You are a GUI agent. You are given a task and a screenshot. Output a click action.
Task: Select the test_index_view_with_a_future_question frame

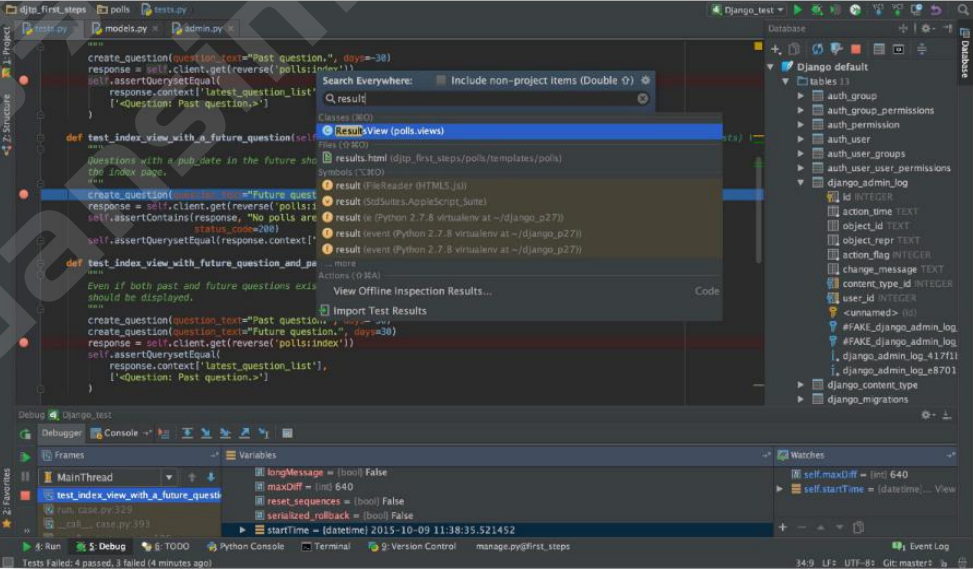pos(130,495)
